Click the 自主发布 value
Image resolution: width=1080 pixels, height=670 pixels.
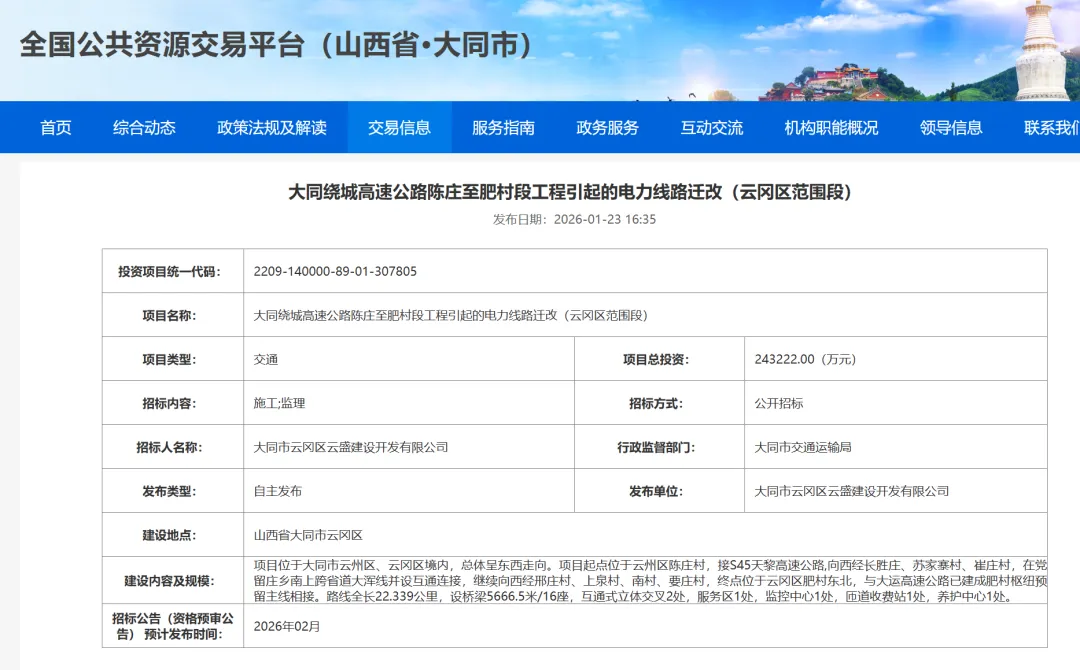278,492
